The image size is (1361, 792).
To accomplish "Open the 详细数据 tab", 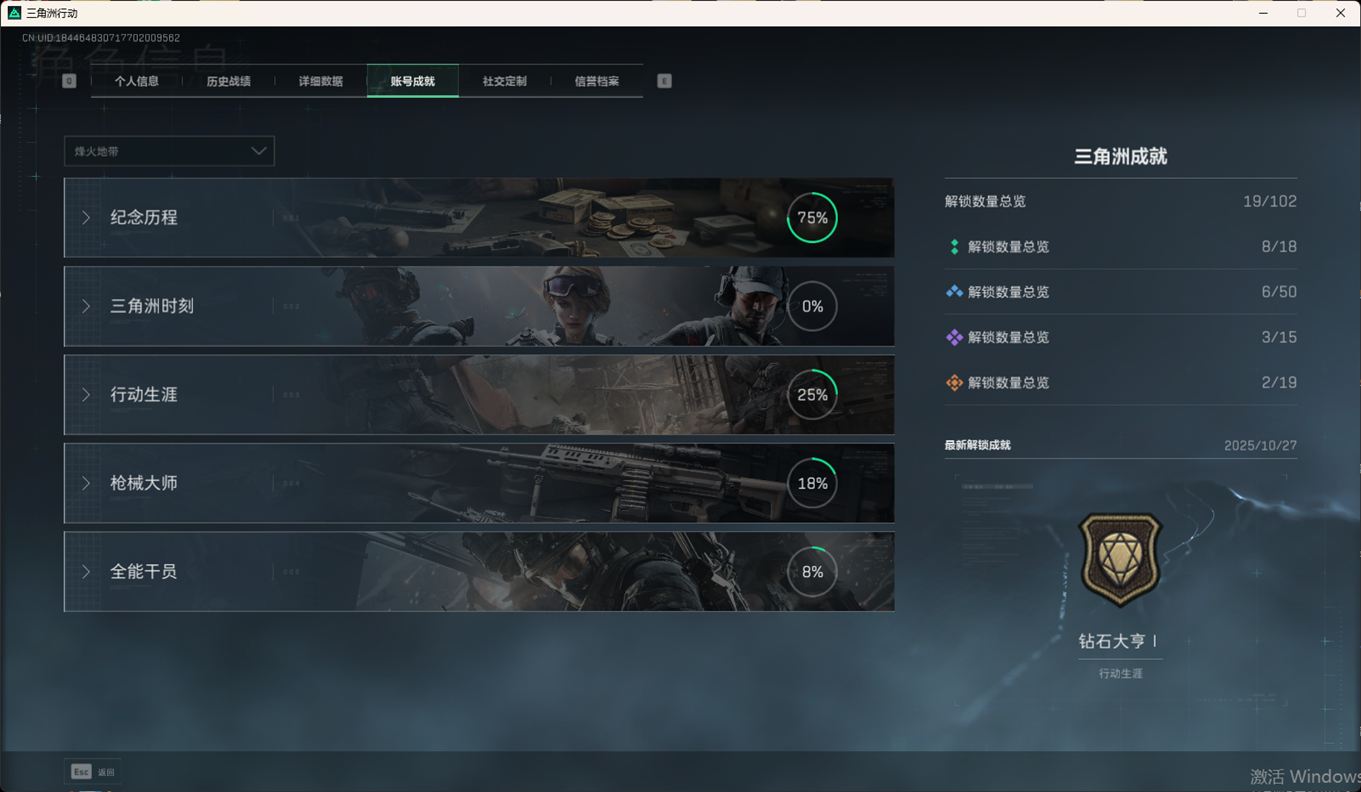I will pyautogui.click(x=320, y=81).
